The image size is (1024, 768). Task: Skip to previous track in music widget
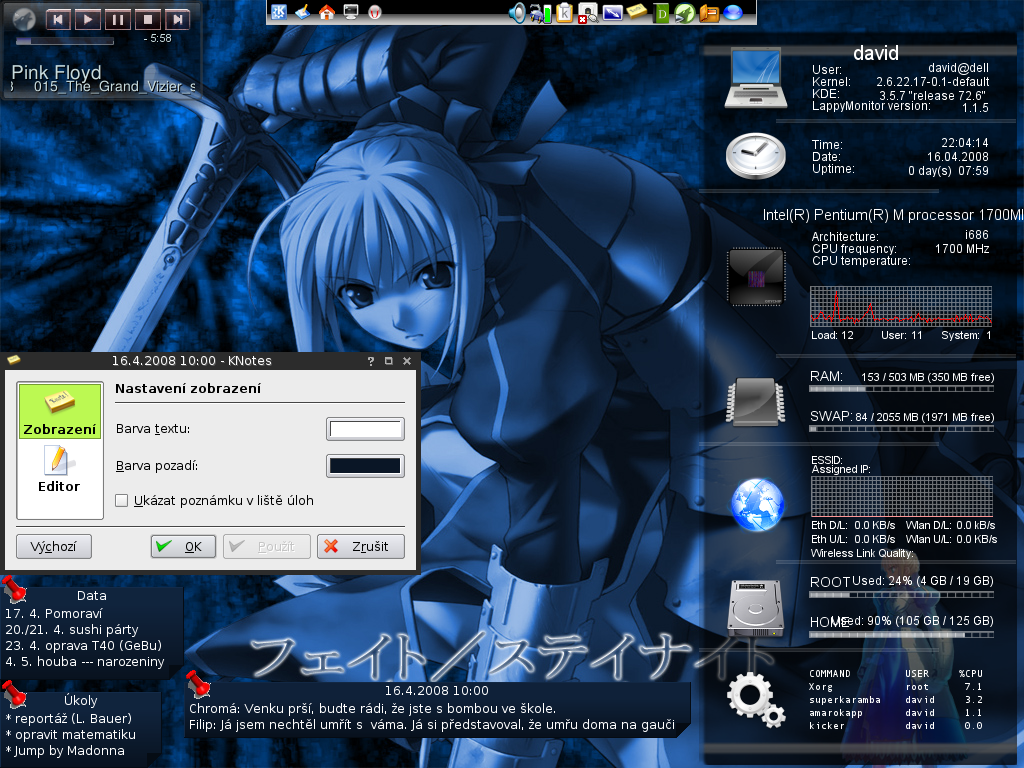58,19
